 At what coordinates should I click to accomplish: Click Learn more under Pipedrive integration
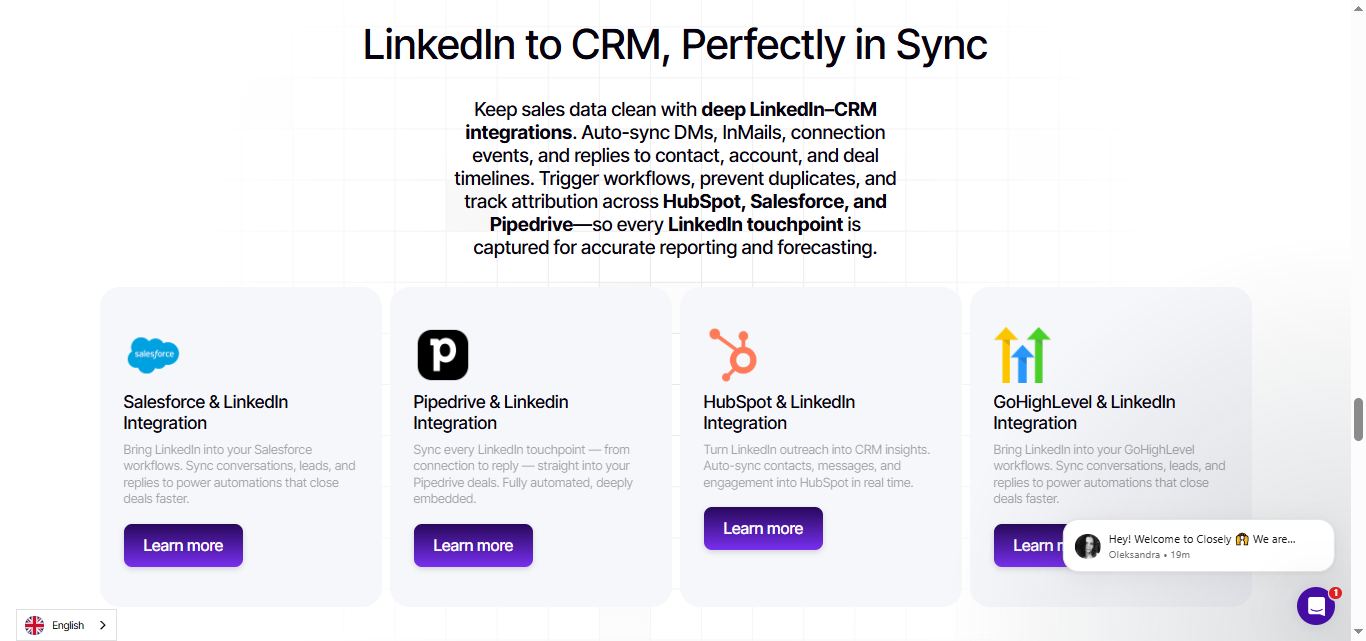pos(473,545)
